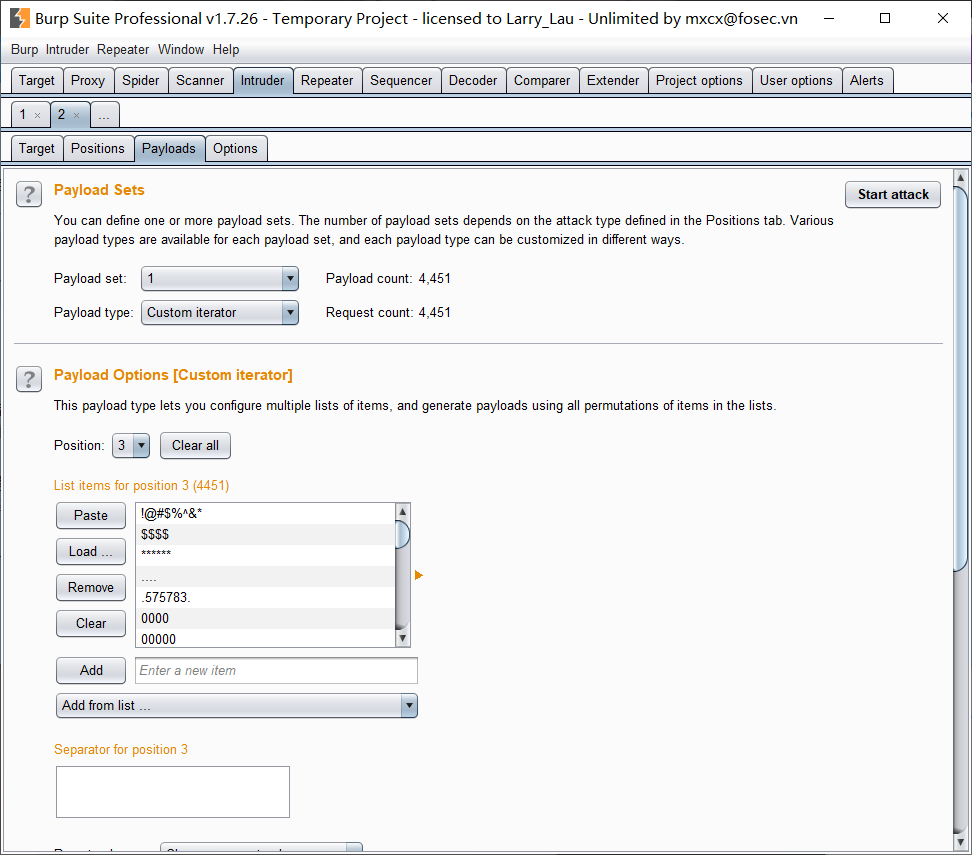Maximize the Burp Suite window
The width and height of the screenshot is (972, 855).
click(885, 19)
